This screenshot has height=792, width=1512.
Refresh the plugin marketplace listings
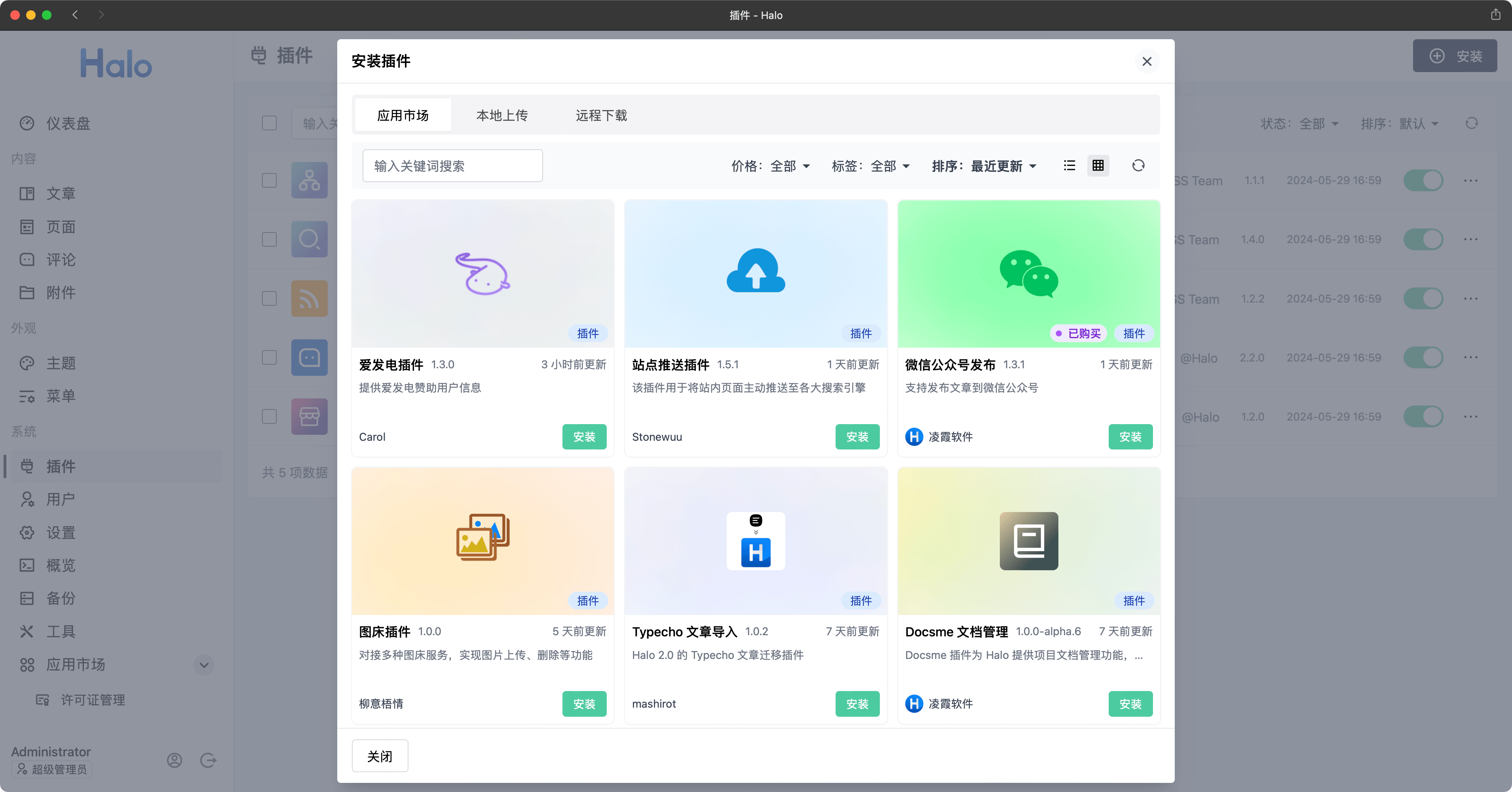(1139, 166)
